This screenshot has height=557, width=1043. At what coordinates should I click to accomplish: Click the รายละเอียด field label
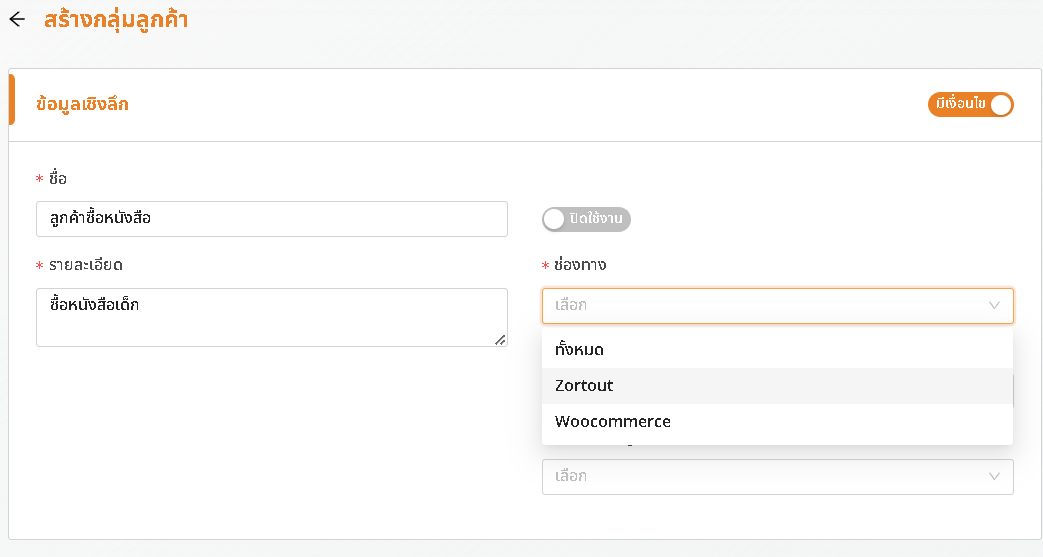click(86, 265)
